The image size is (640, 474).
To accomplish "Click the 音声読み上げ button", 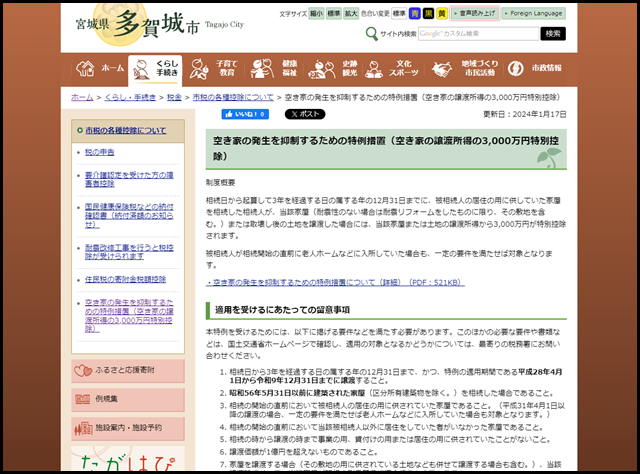I will (475, 13).
